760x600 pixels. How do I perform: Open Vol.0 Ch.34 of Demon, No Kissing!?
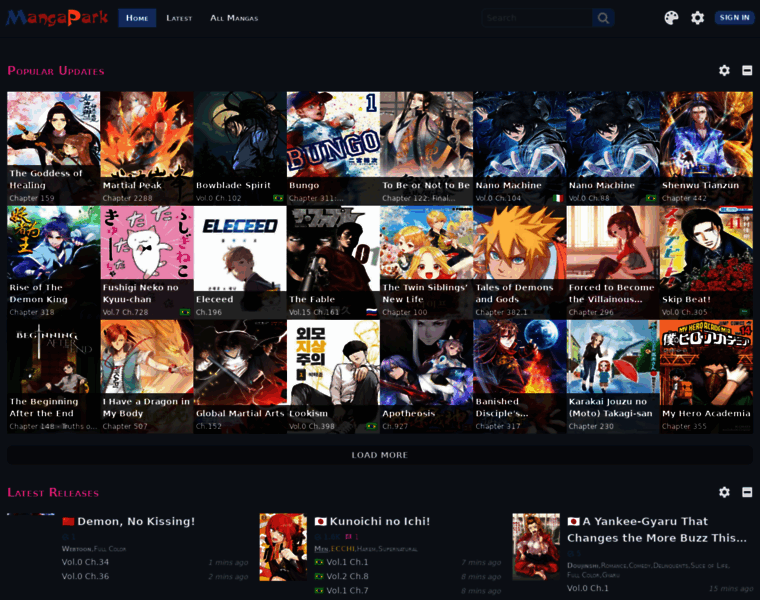pos(85,562)
